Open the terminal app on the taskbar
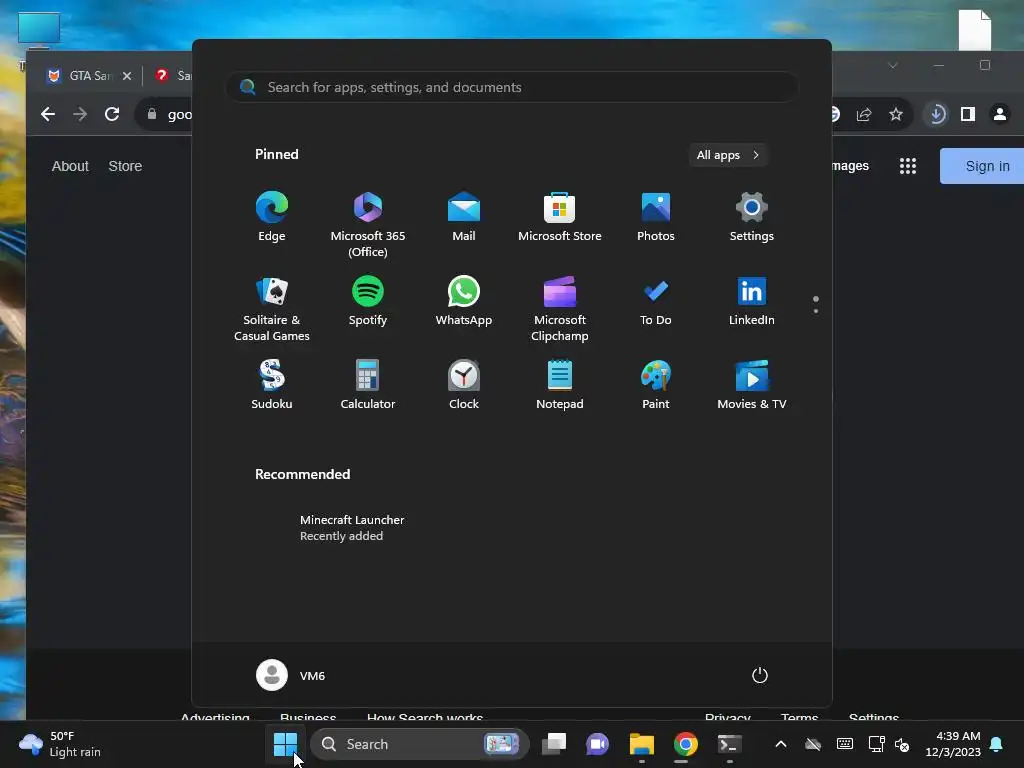The width and height of the screenshot is (1024, 768). pos(729,744)
